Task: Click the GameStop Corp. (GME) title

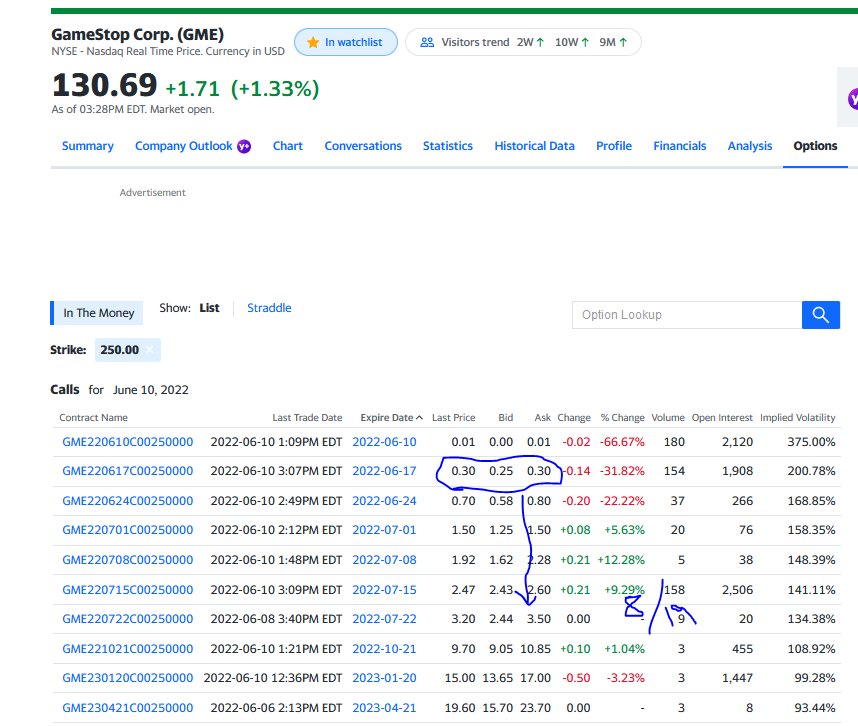Action: pyautogui.click(x=137, y=34)
